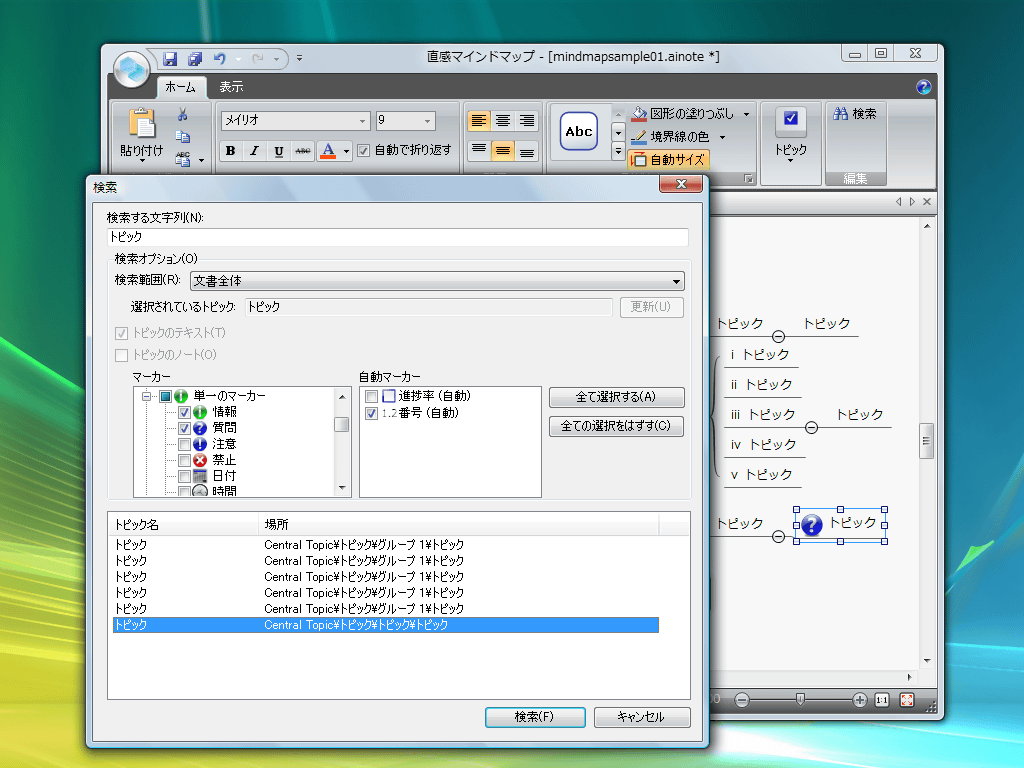
Task: Open 図形の塗りつぶし dropdown arrow
Action: click(746, 114)
